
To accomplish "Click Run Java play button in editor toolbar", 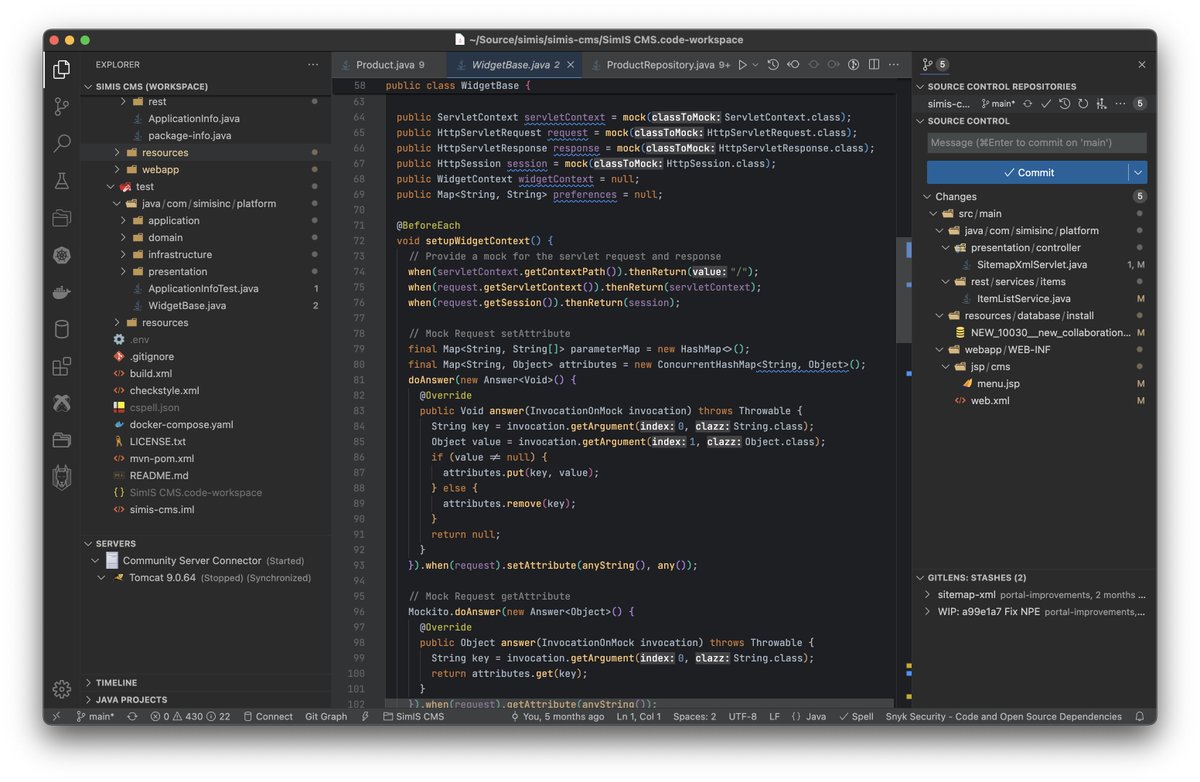I will click(742, 65).
